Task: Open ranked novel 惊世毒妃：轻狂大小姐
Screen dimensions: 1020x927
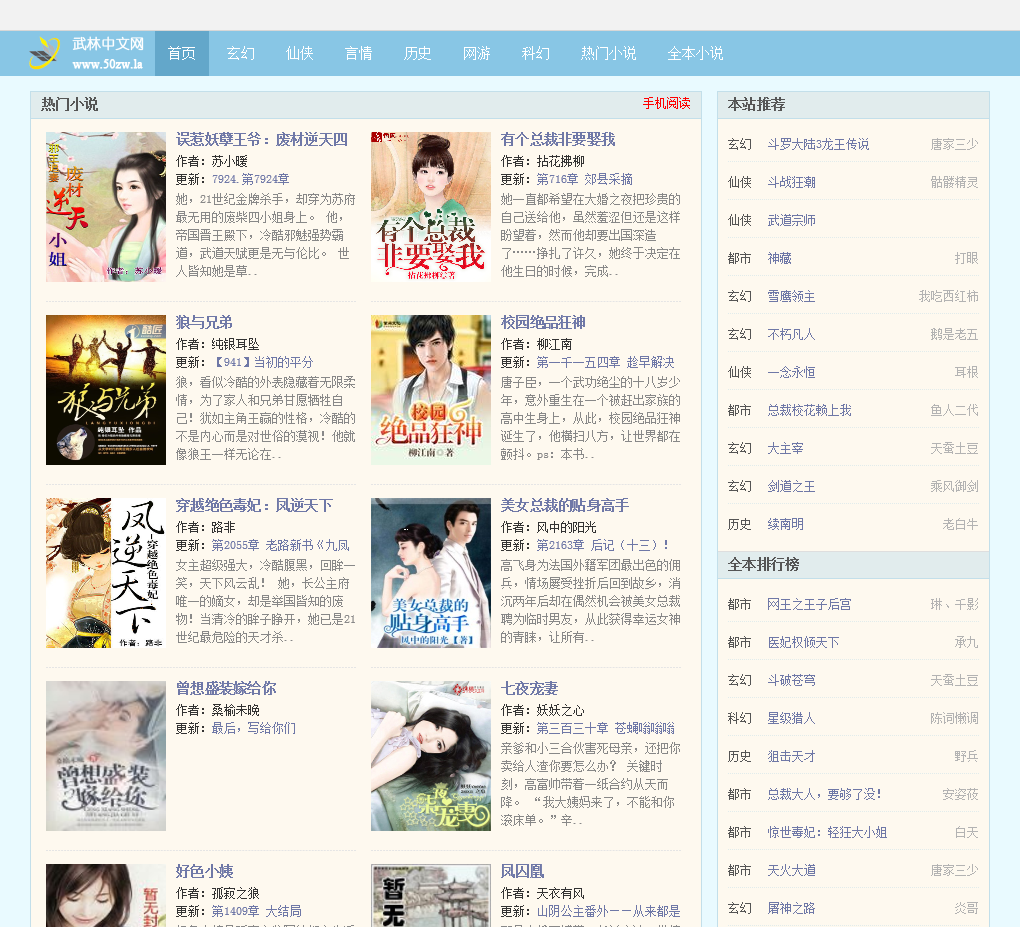Action: (827, 833)
